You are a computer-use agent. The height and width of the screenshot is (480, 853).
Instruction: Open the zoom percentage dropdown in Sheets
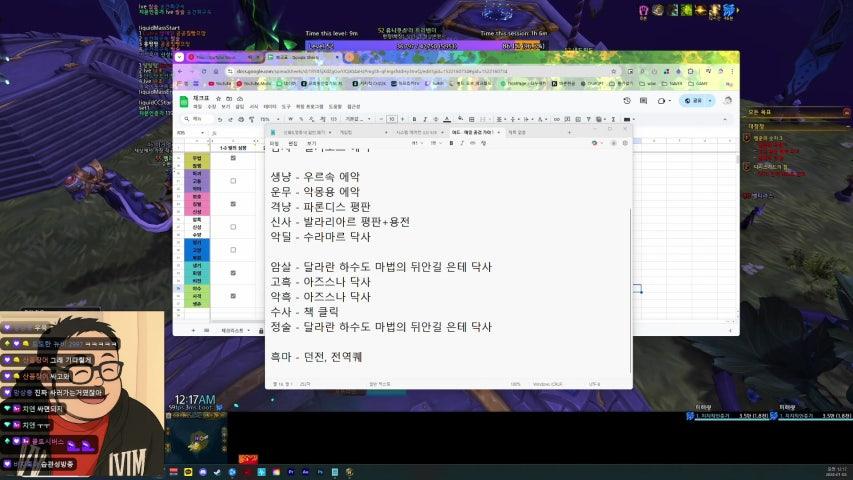(x=265, y=119)
